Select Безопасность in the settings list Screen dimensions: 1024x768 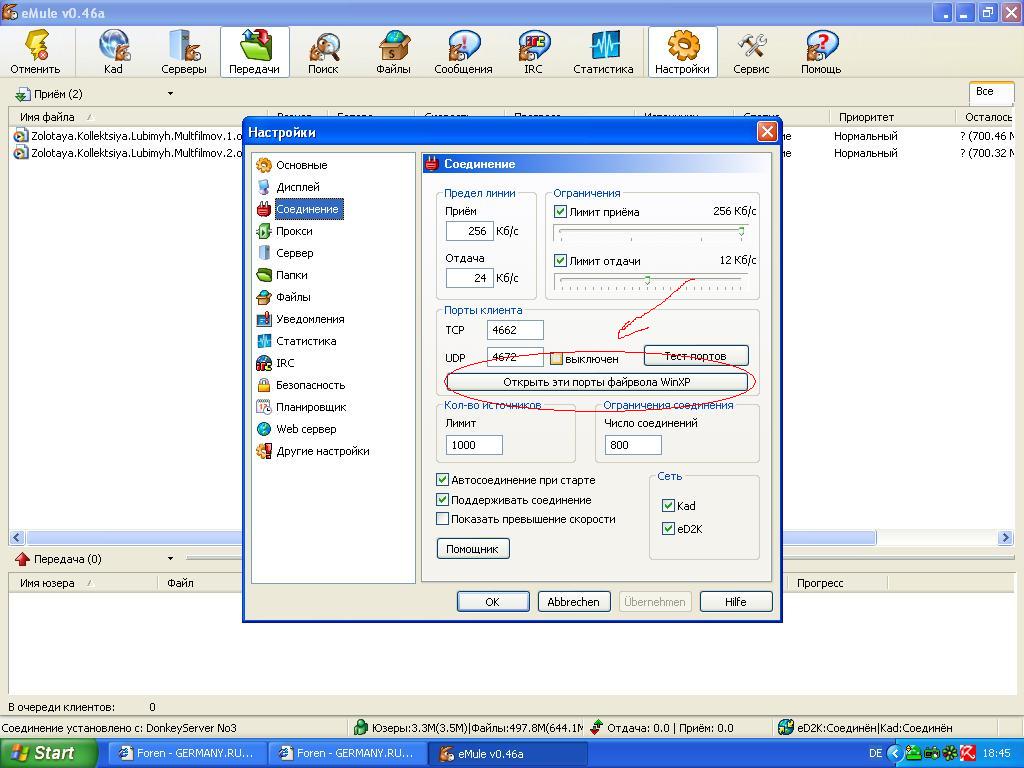(x=310, y=385)
